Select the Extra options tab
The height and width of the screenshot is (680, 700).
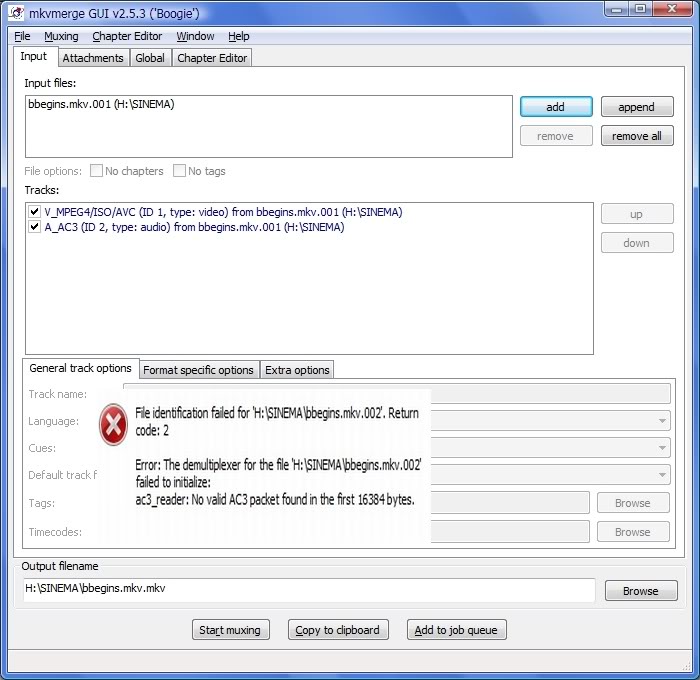[297, 370]
